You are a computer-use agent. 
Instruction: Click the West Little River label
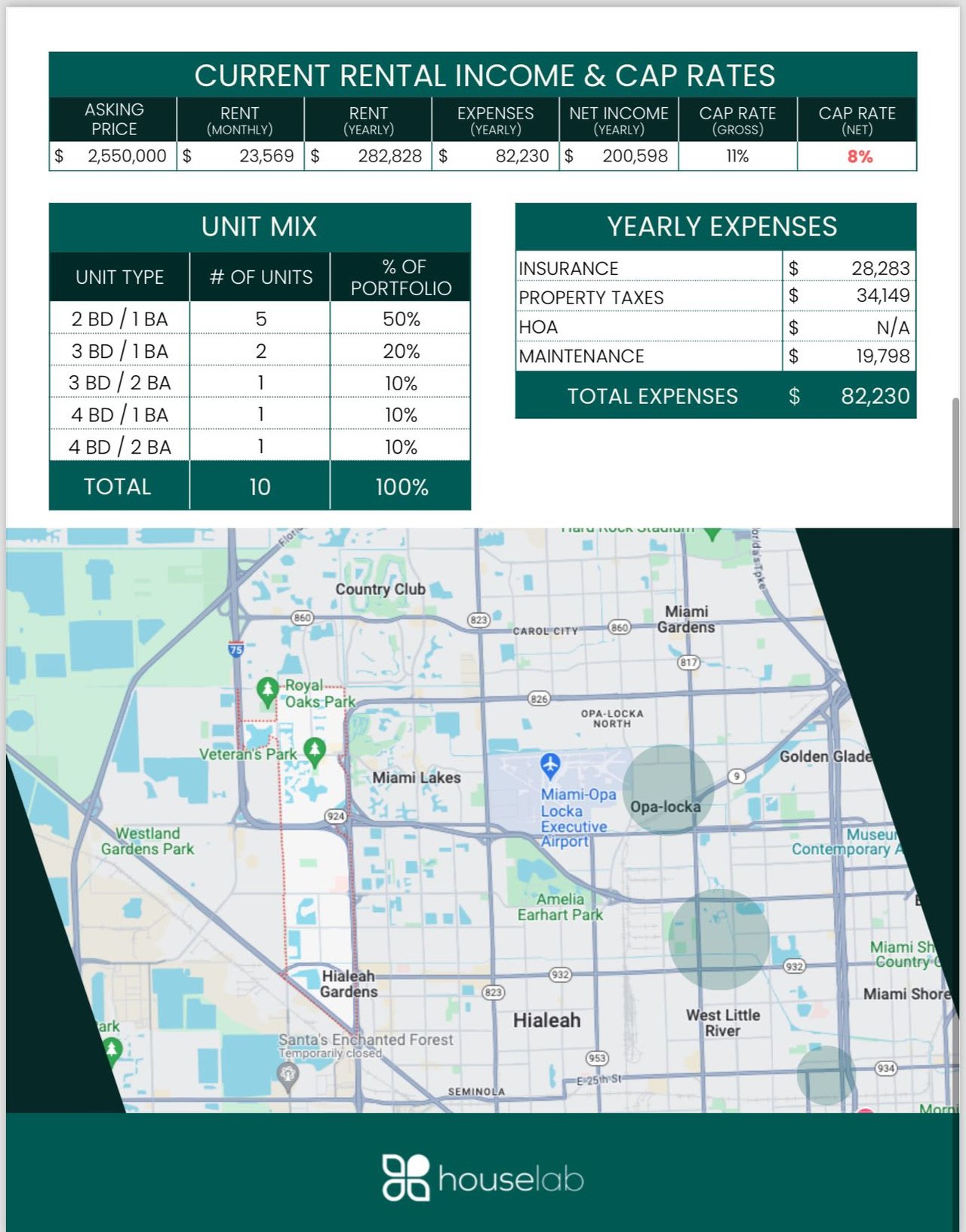(x=722, y=1023)
